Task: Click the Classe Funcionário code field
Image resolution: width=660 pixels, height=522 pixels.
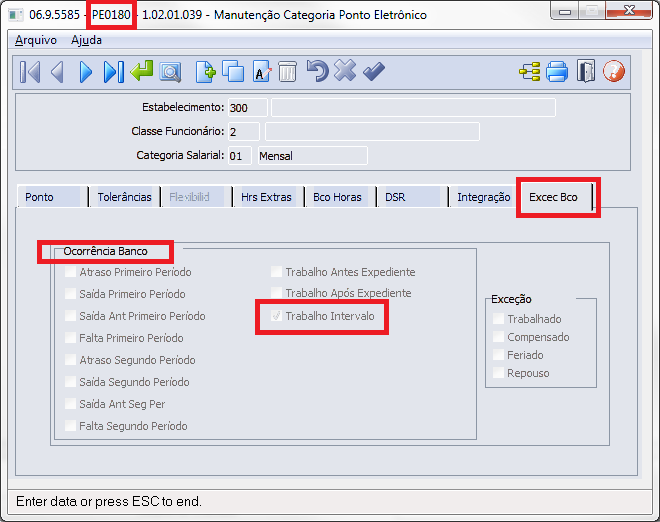Action: click(244, 132)
